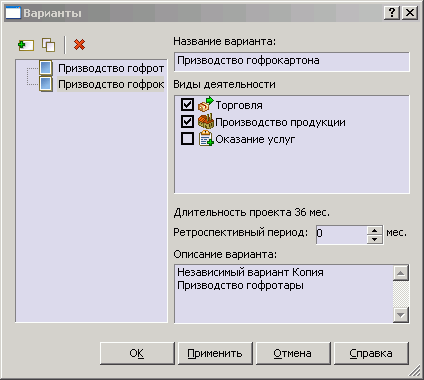Delete variant with red X icon
The width and height of the screenshot is (424, 380).
[x=79, y=45]
